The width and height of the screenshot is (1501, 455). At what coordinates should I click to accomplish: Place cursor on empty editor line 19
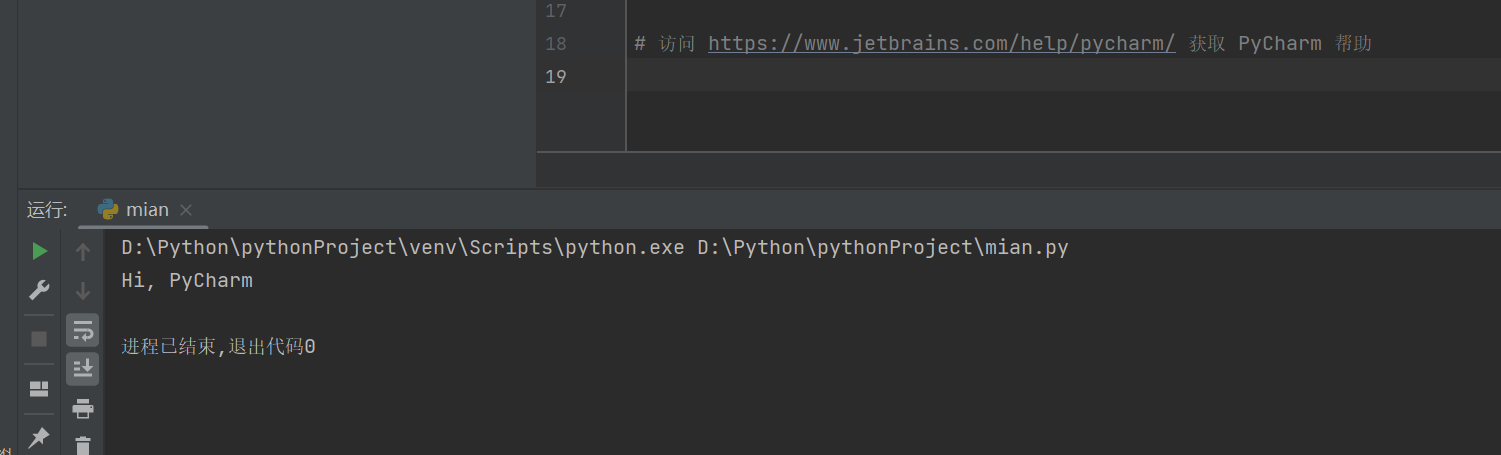900,76
